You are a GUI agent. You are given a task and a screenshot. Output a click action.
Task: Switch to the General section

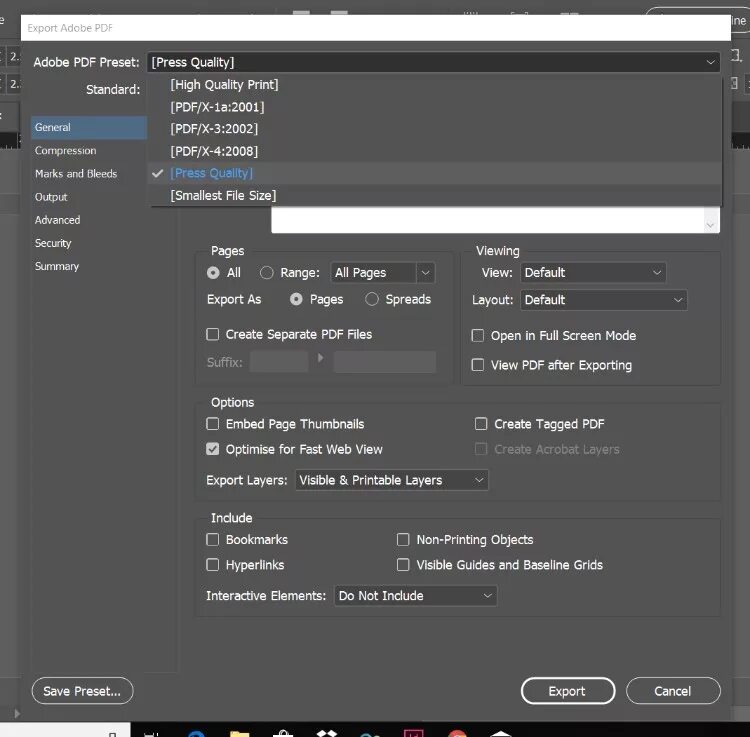coord(89,127)
